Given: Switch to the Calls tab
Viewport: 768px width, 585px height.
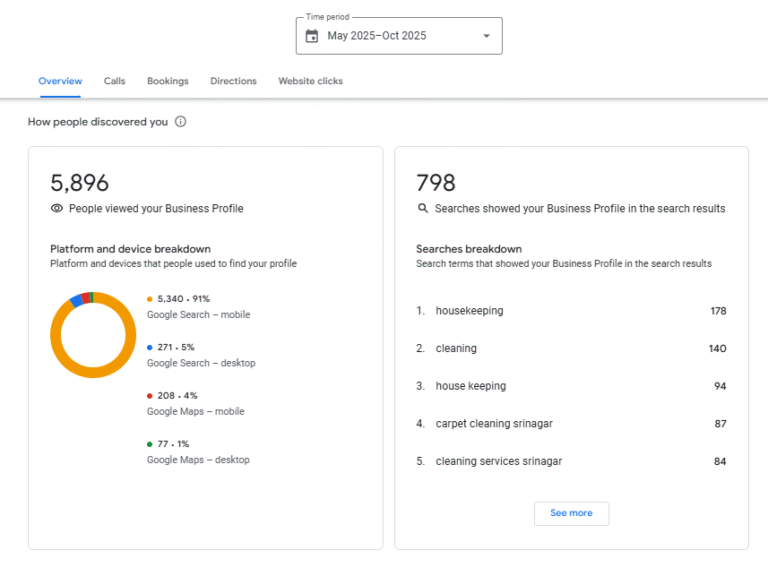Looking at the screenshot, I should [x=115, y=81].
